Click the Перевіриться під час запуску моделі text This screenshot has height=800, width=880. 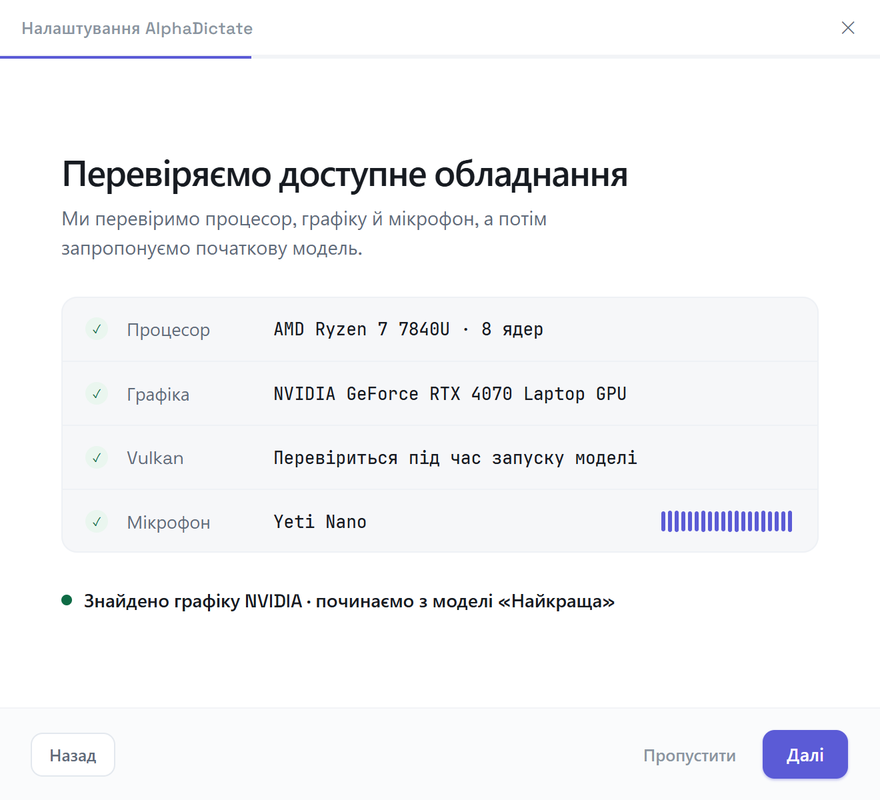(x=455, y=458)
